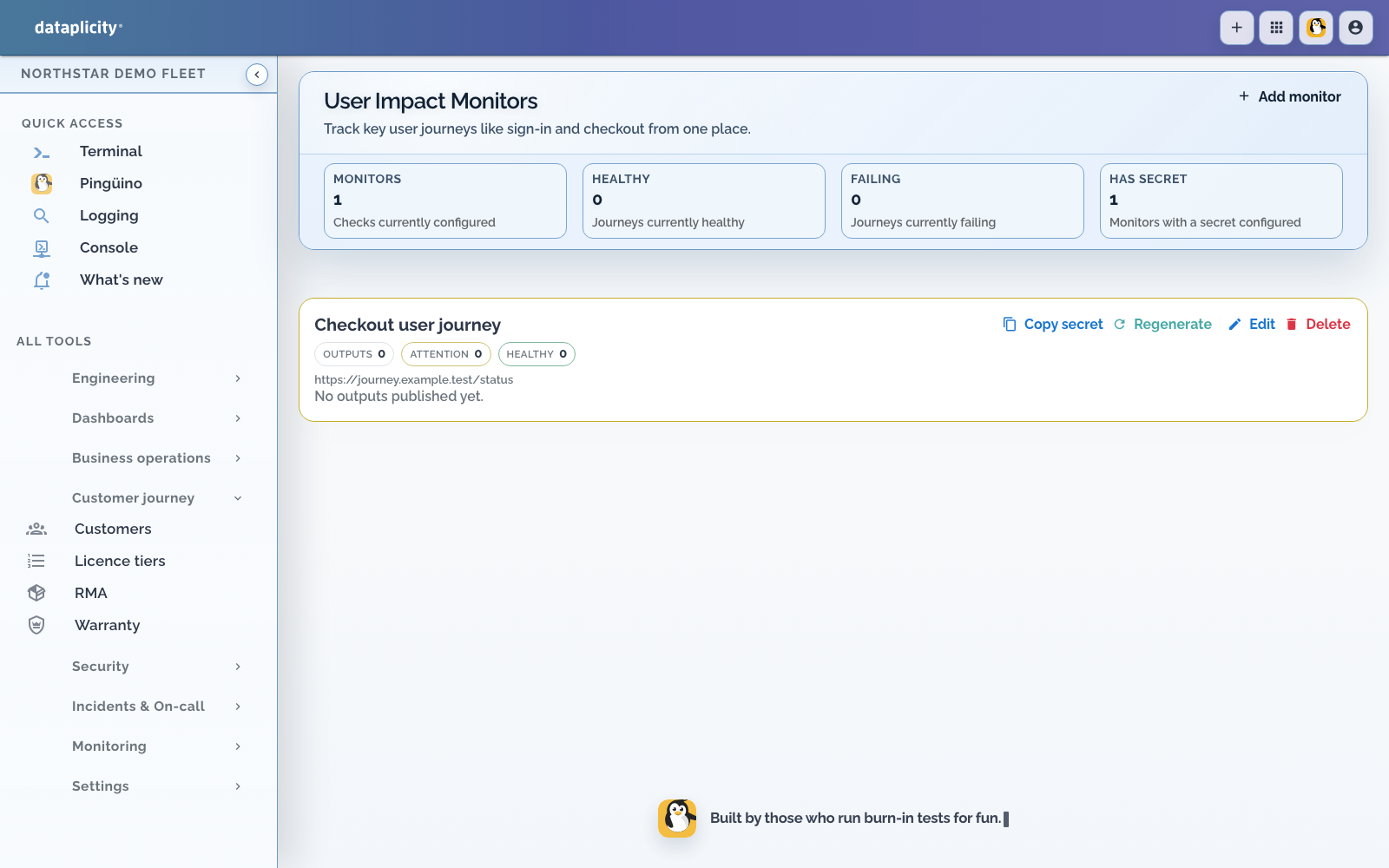Click the footer penguin mascot icon

tap(677, 819)
